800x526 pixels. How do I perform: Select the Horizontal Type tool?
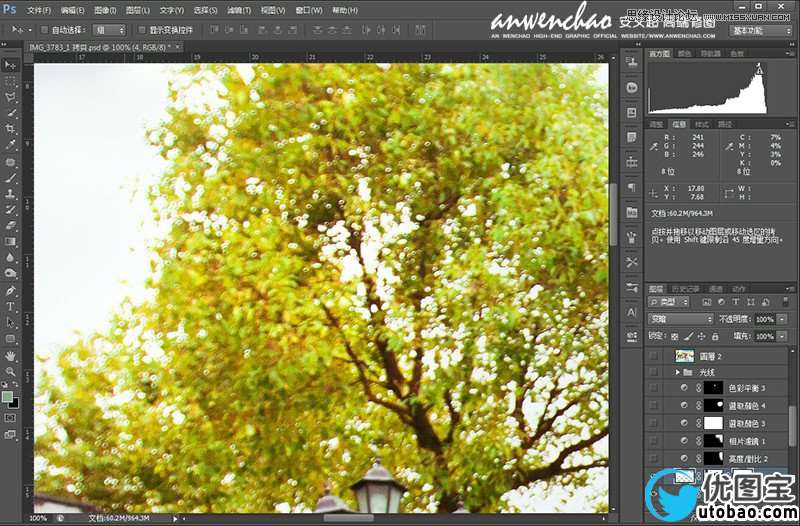[10, 307]
